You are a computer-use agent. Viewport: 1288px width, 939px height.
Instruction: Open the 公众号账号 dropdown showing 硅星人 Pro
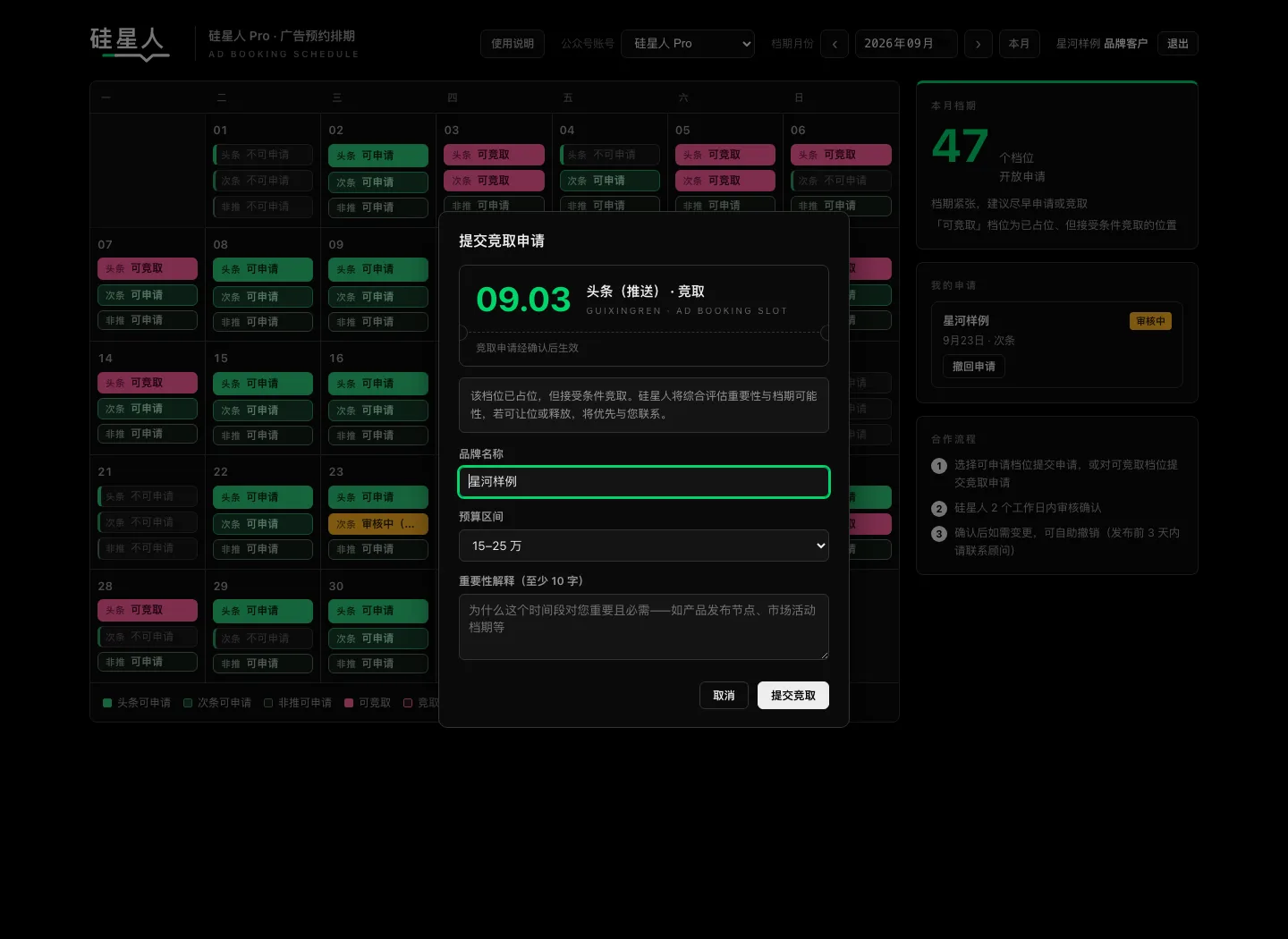pos(688,44)
